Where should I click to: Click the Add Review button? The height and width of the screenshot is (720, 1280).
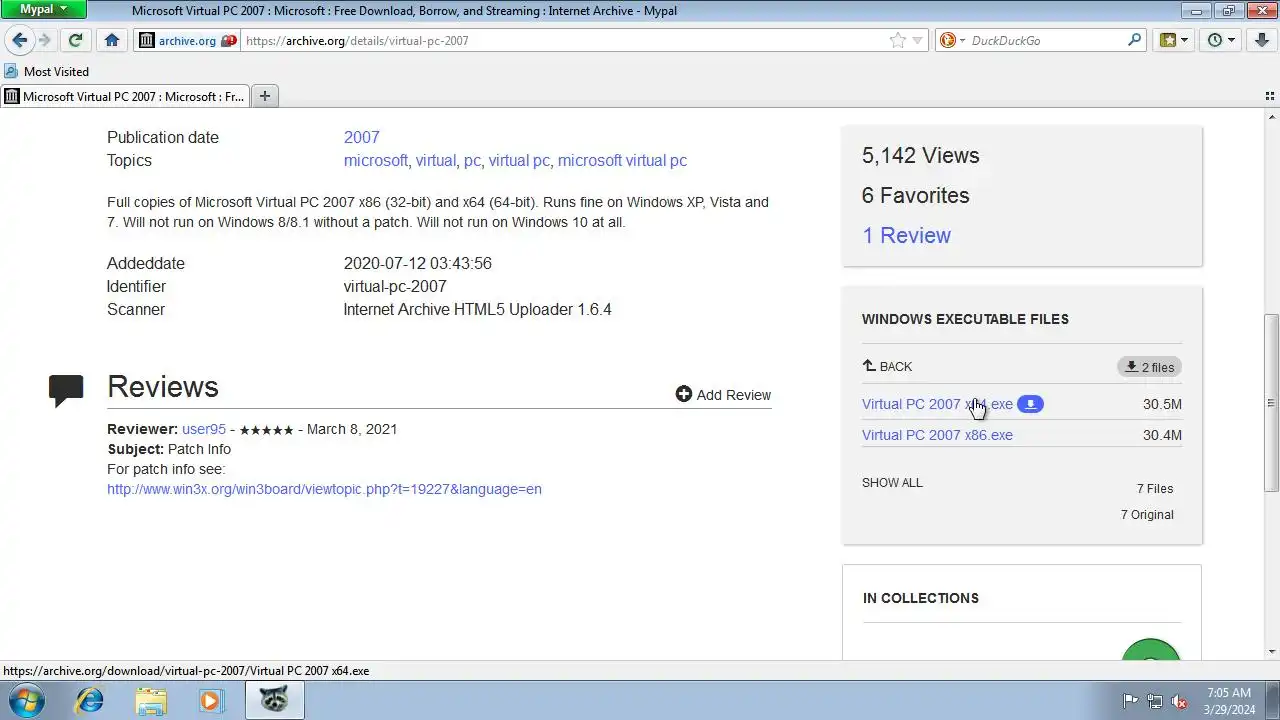pyautogui.click(x=723, y=395)
